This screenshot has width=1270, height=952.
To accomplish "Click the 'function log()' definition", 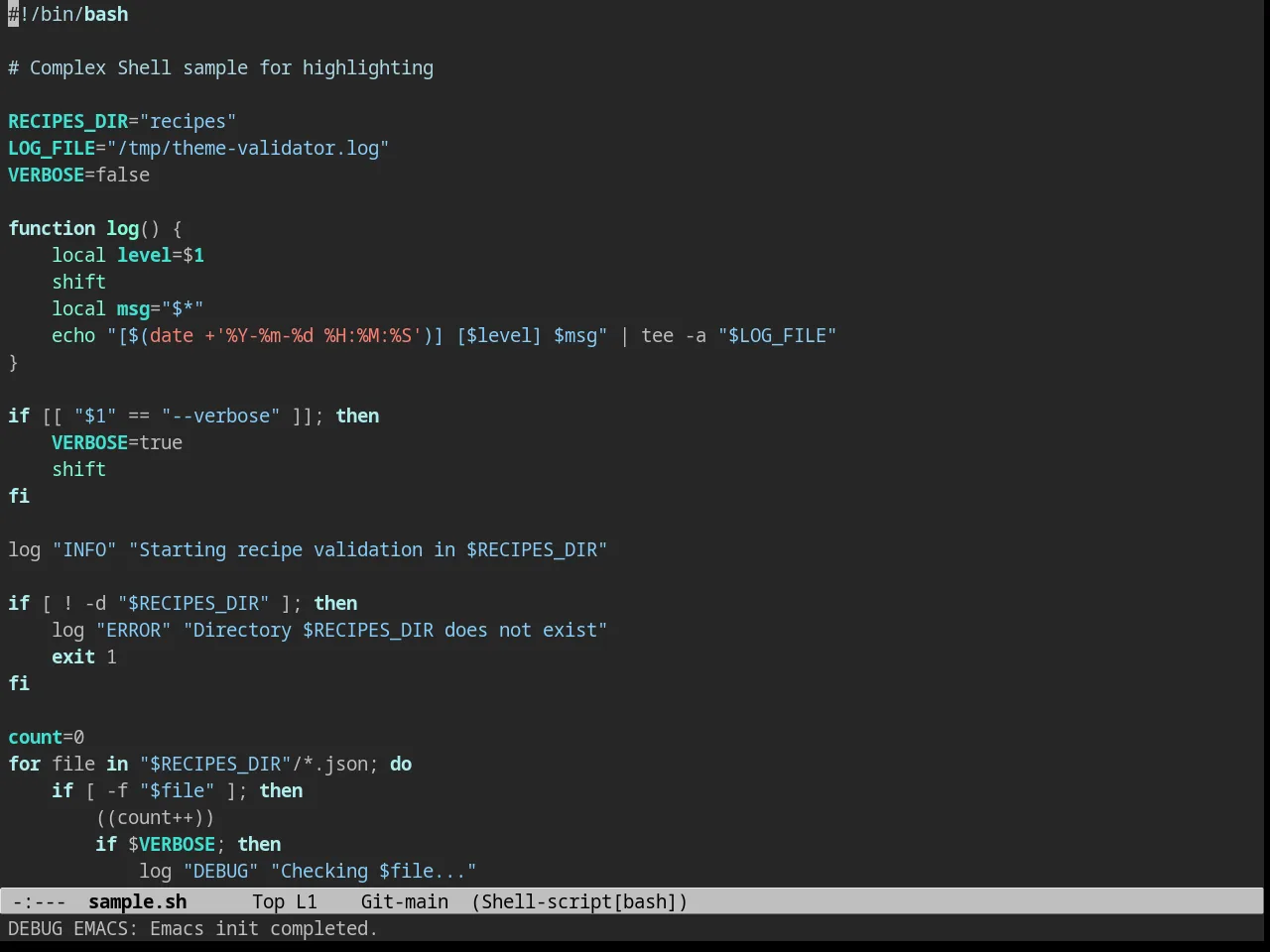I will (x=95, y=228).
